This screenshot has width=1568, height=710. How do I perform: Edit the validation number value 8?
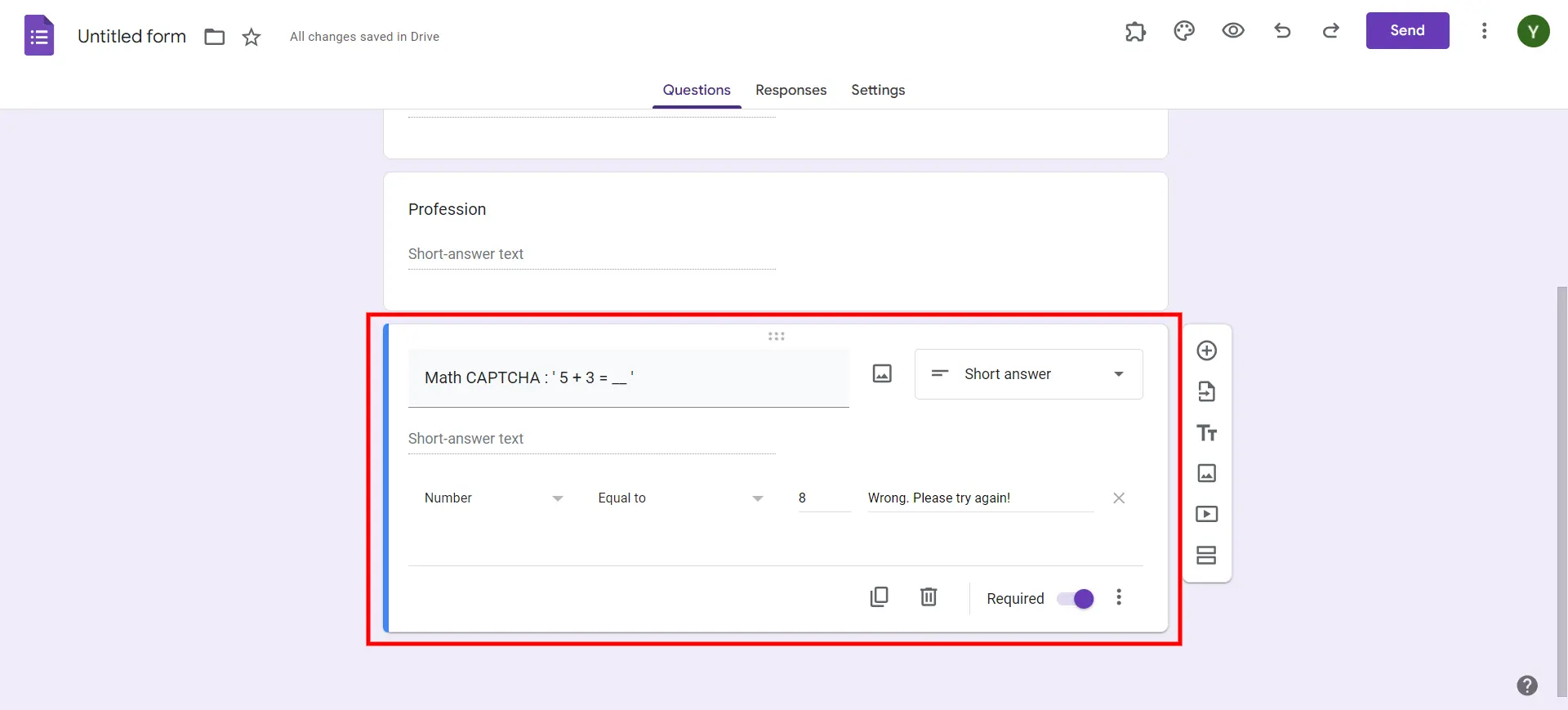tap(824, 498)
